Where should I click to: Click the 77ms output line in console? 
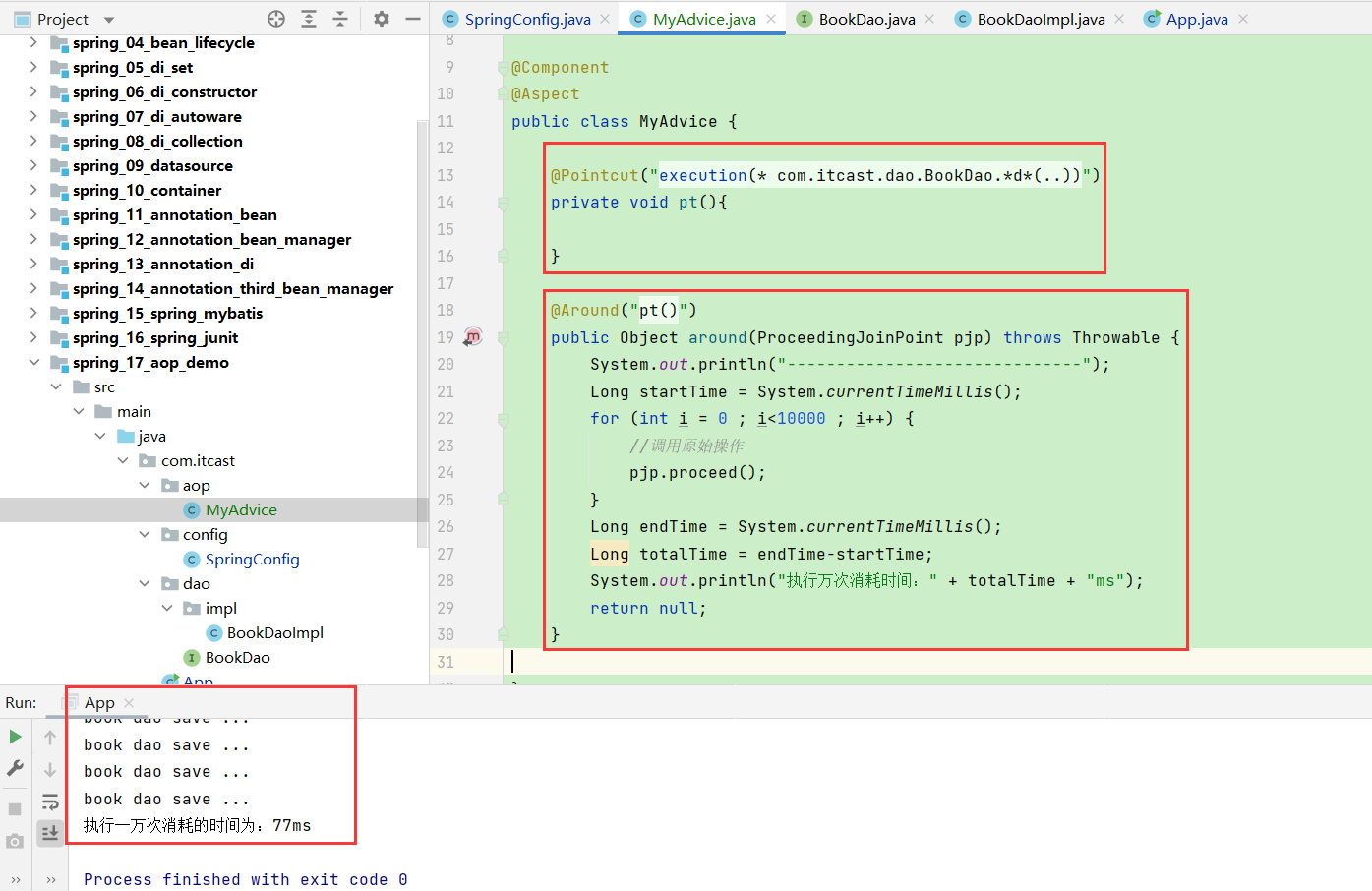tap(197, 825)
